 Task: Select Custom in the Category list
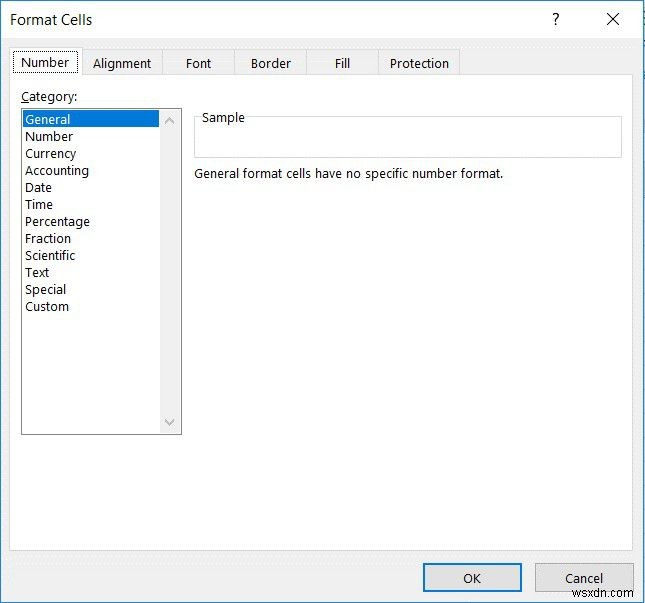47,307
